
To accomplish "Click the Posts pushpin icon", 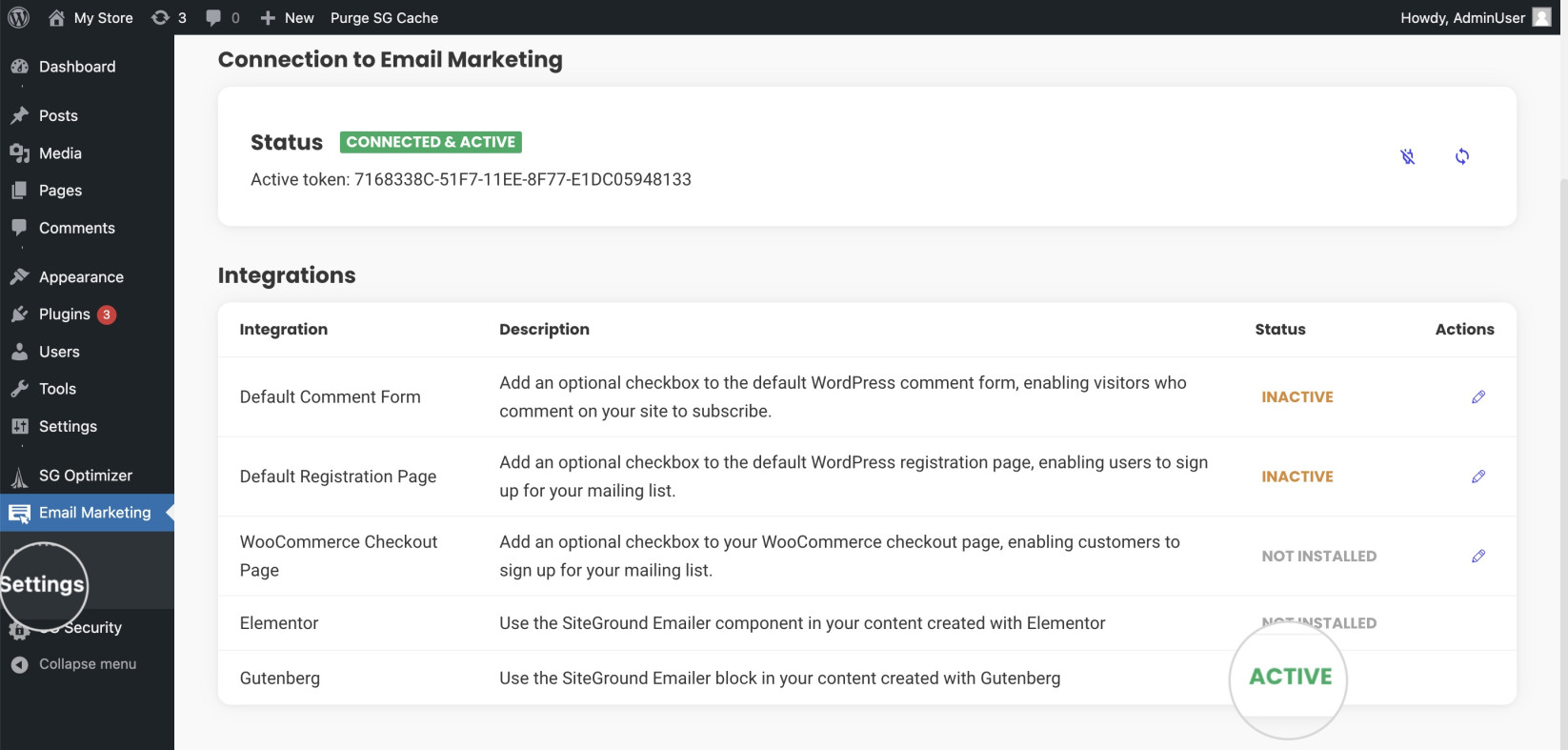I will [19, 115].
